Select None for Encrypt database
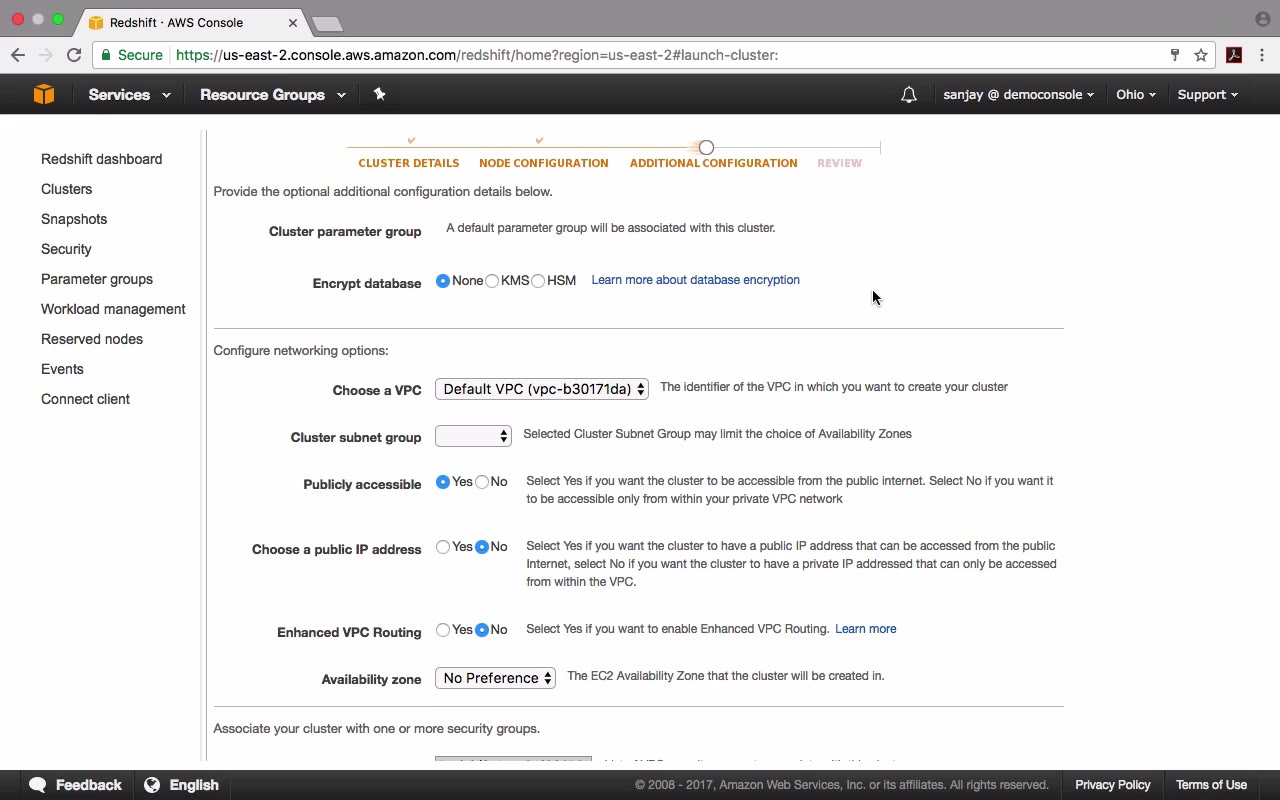The image size is (1280, 800). (443, 281)
